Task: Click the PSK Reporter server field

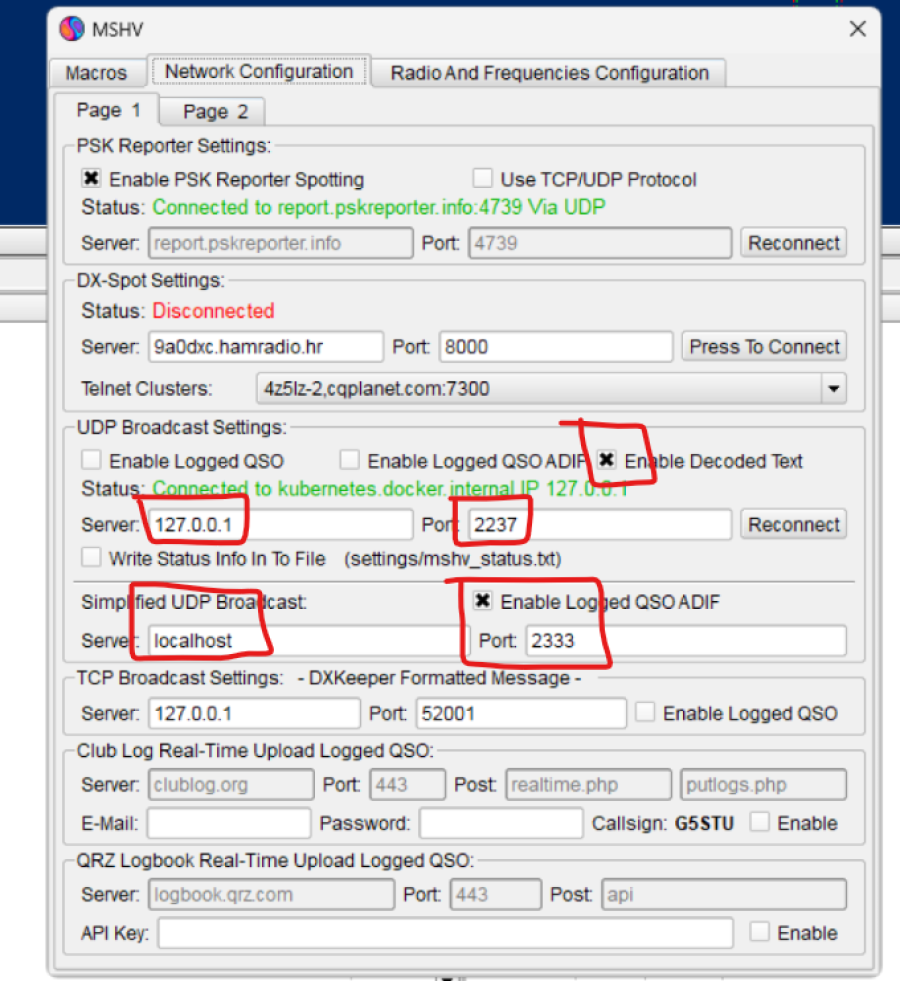Action: click(x=280, y=243)
